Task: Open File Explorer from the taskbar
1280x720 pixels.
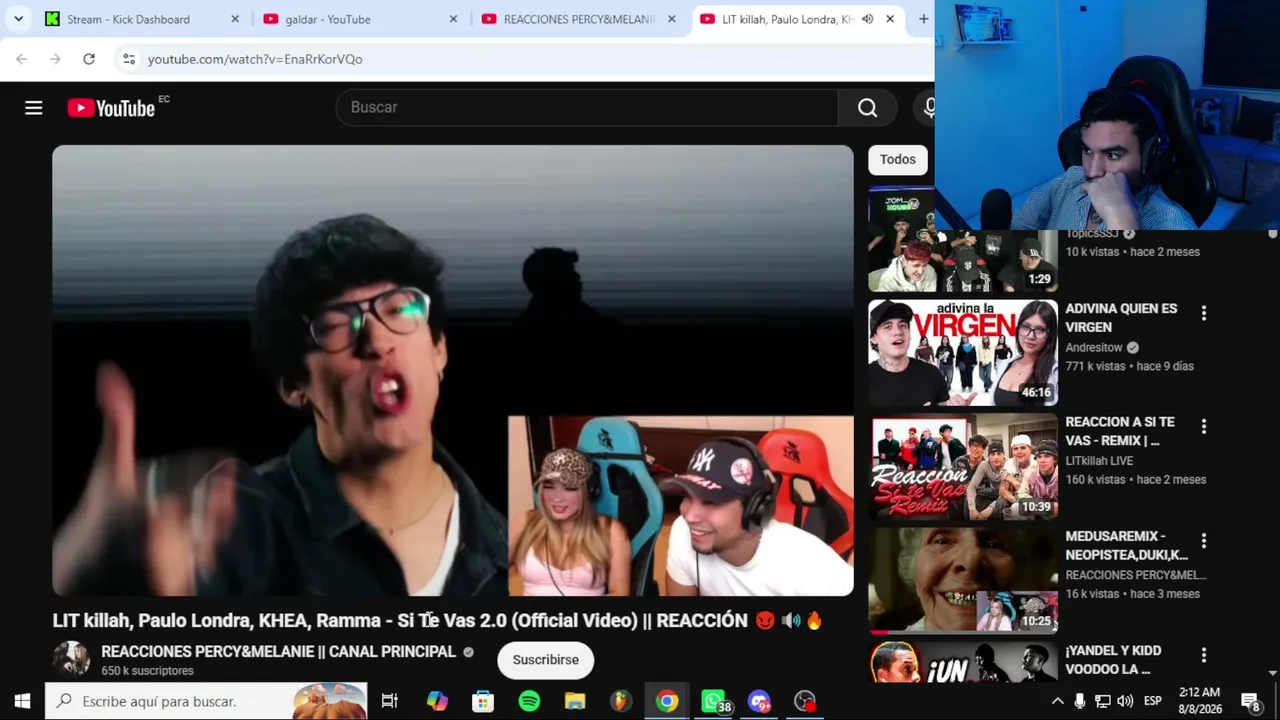Action: (x=575, y=701)
